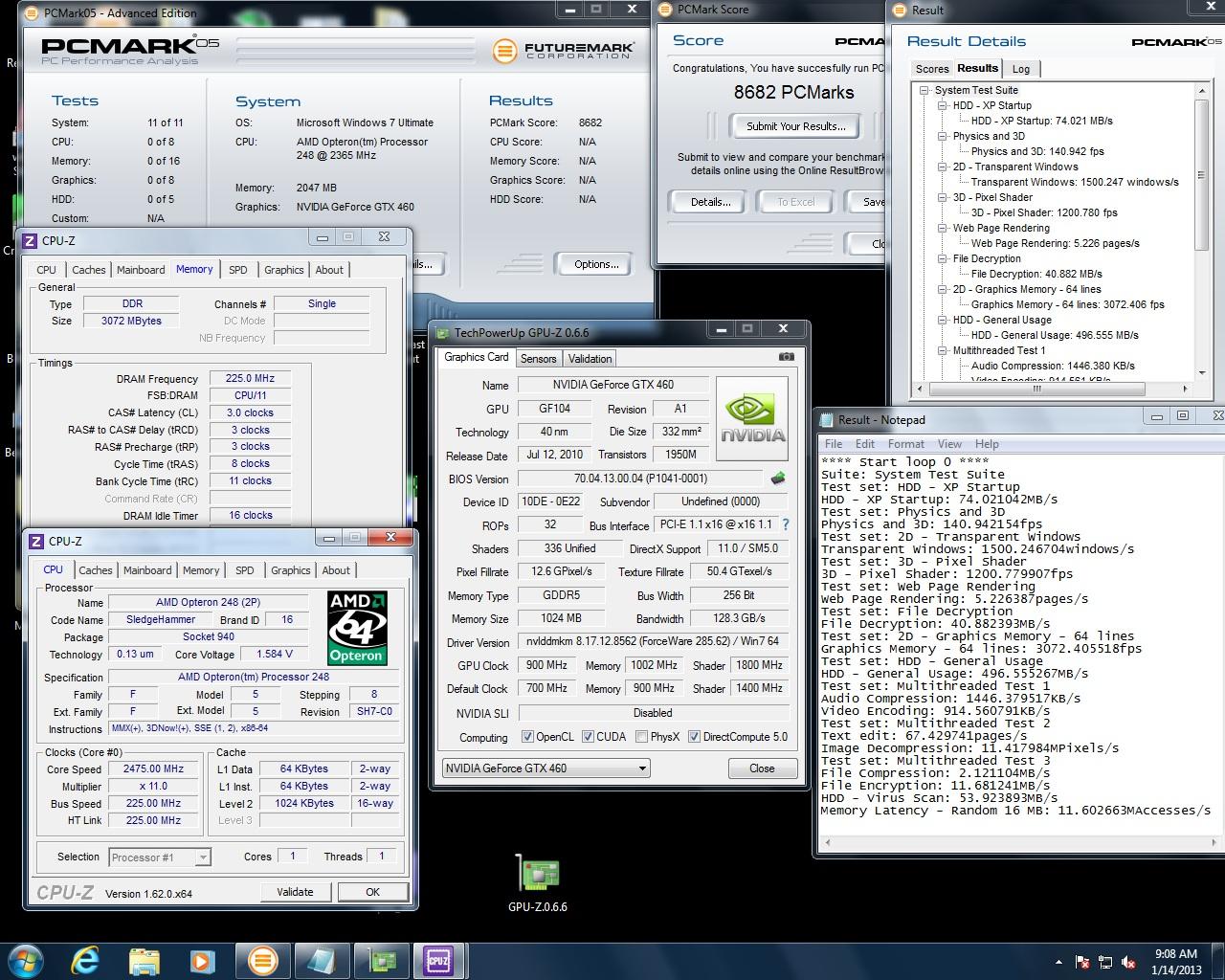Screen dimensions: 1225x980
Task: Open the GPU-Z.0.6.6 desktop icon
Action: coord(538,882)
